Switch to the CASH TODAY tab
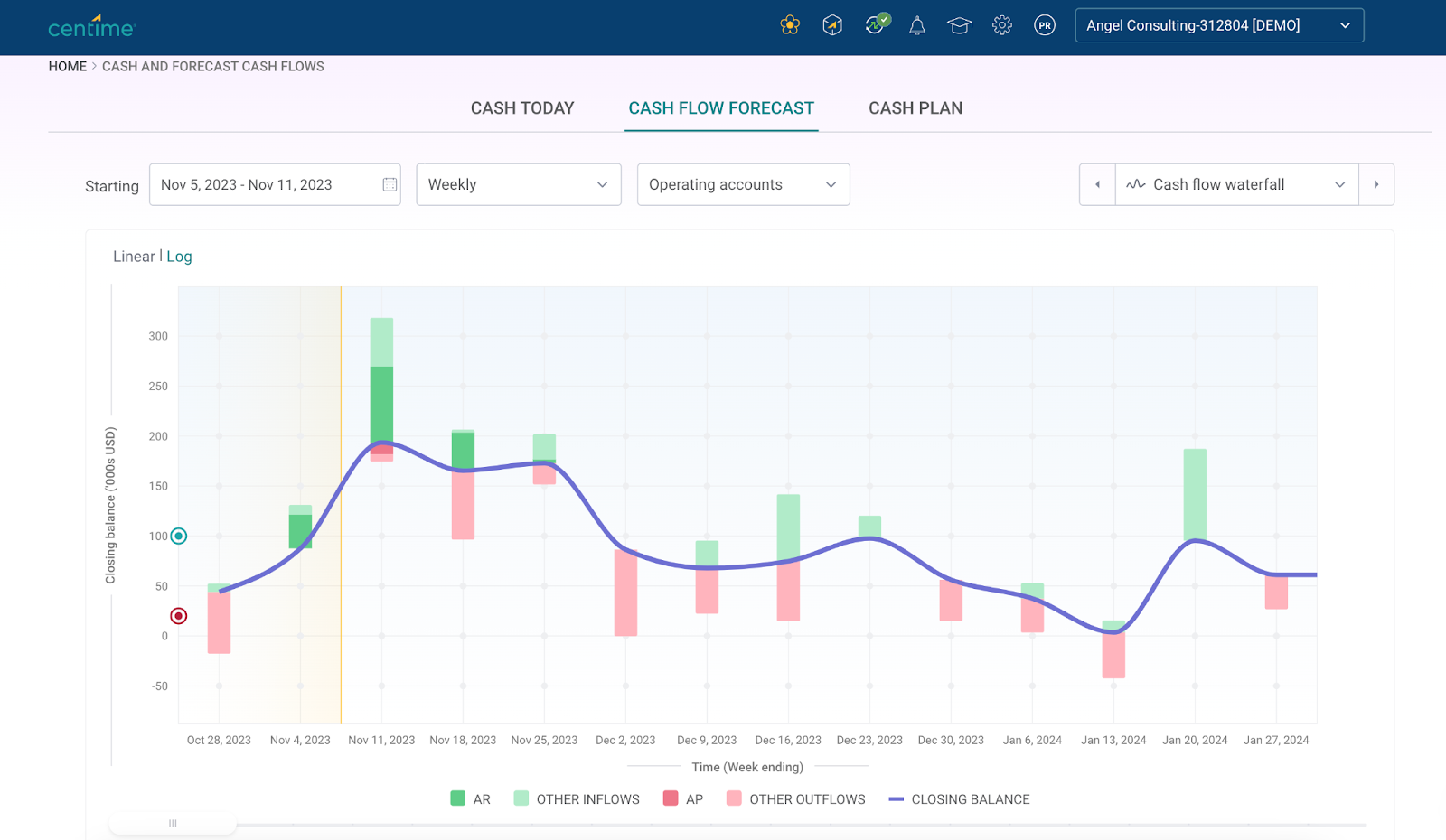 [522, 108]
